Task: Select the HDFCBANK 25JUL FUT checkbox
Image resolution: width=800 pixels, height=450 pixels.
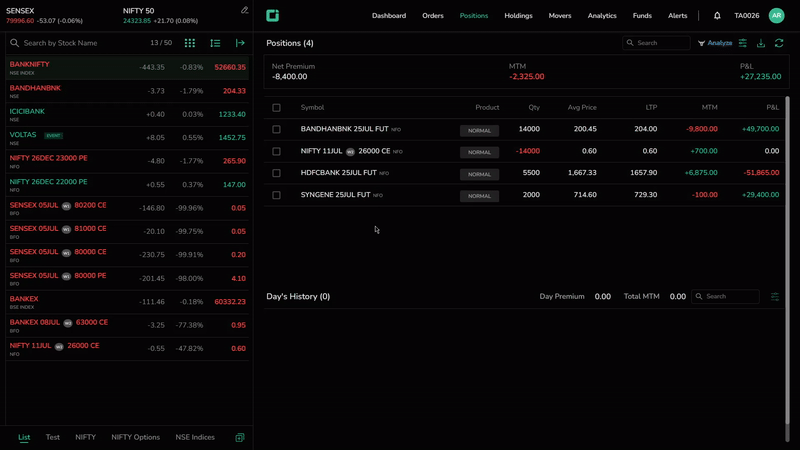Action: coord(277,173)
